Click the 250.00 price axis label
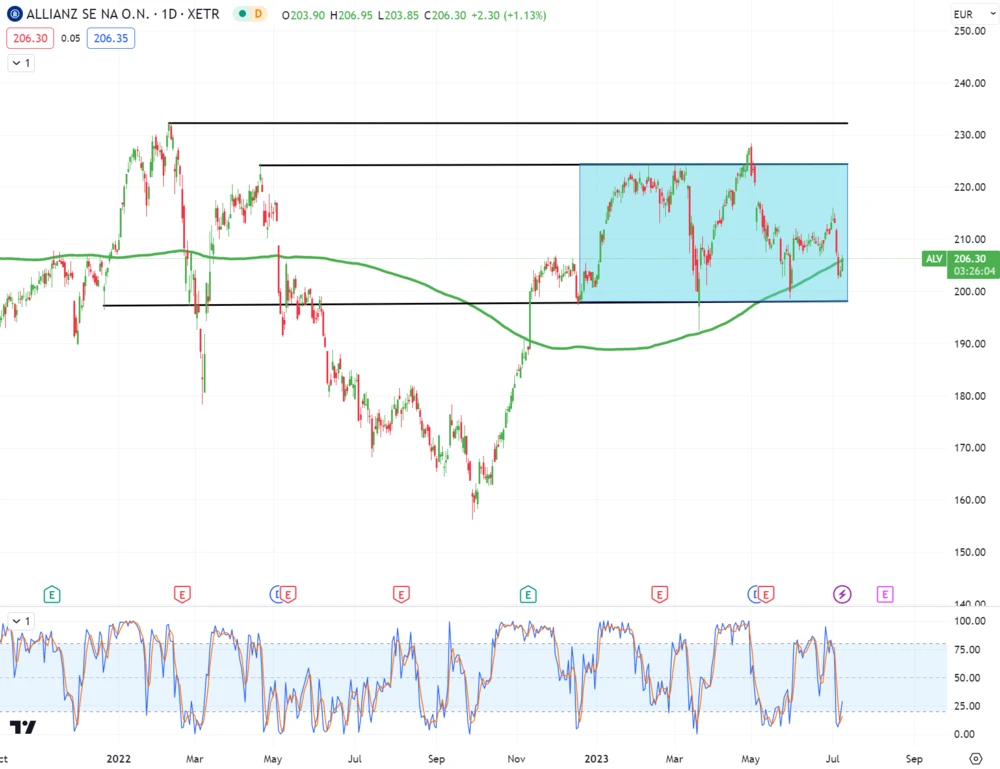 [969, 31]
